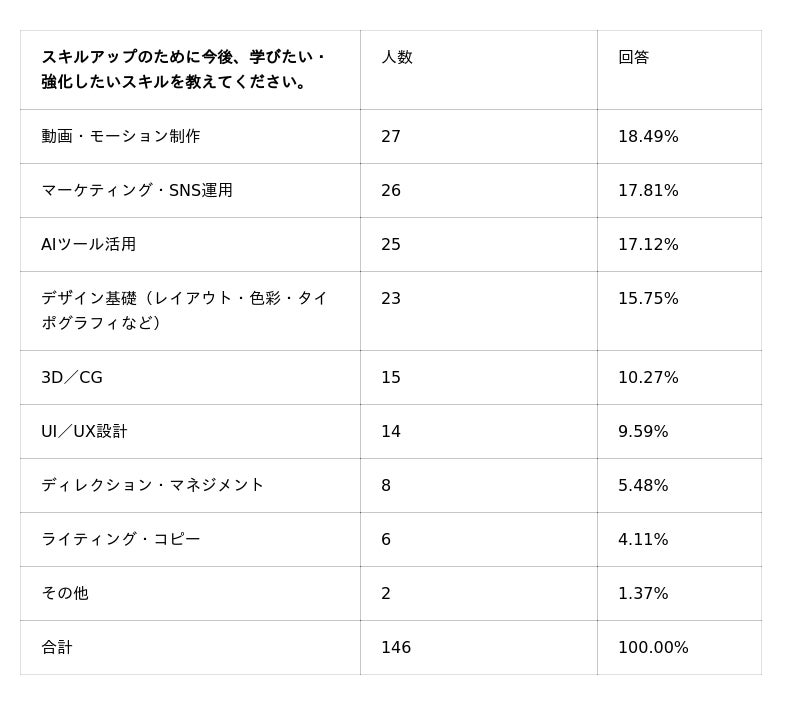Click the 17.81% percentage cell
This screenshot has width=800, height=705.
tap(648, 191)
